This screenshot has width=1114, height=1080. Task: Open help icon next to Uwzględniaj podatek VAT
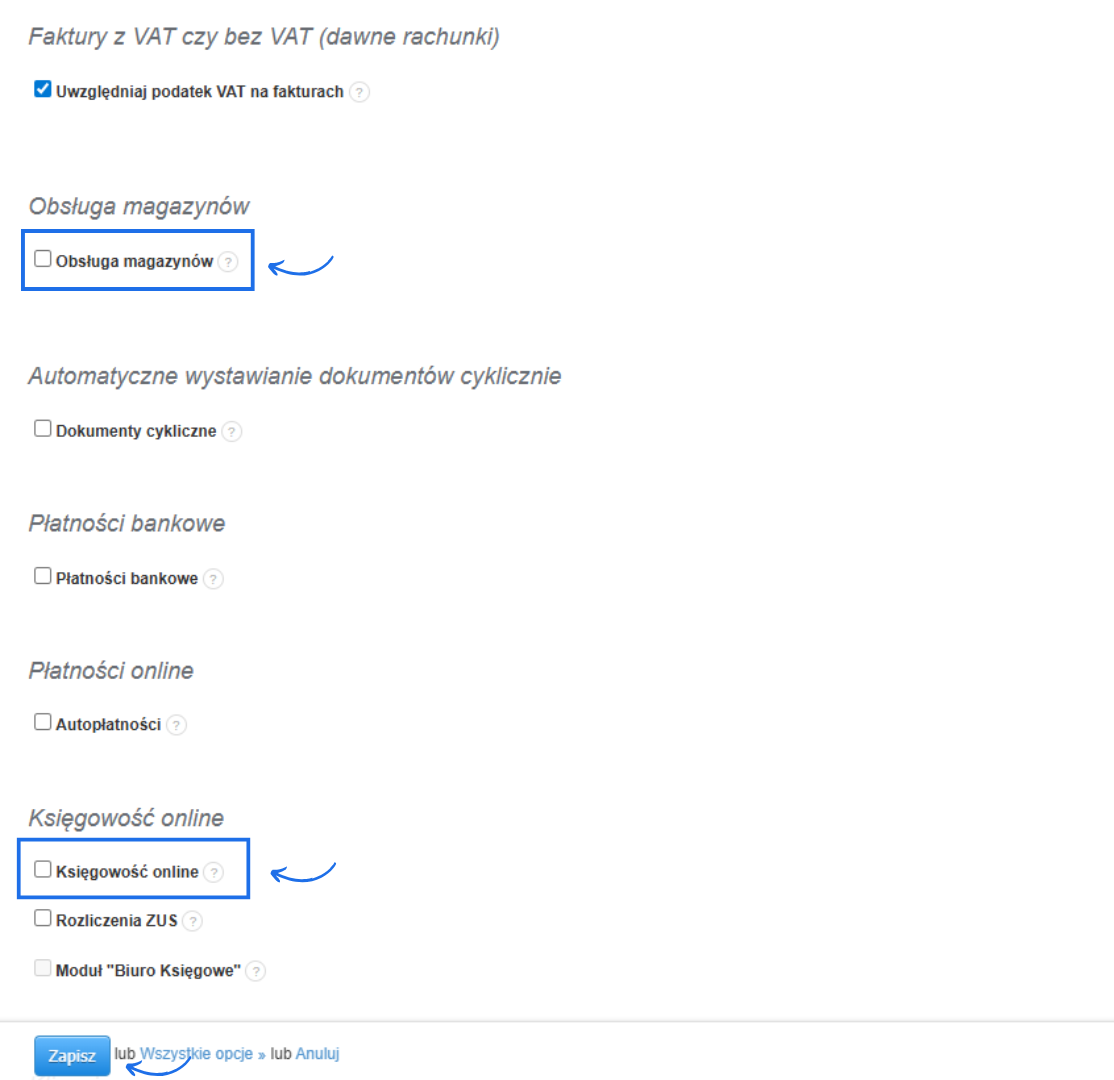(x=359, y=91)
